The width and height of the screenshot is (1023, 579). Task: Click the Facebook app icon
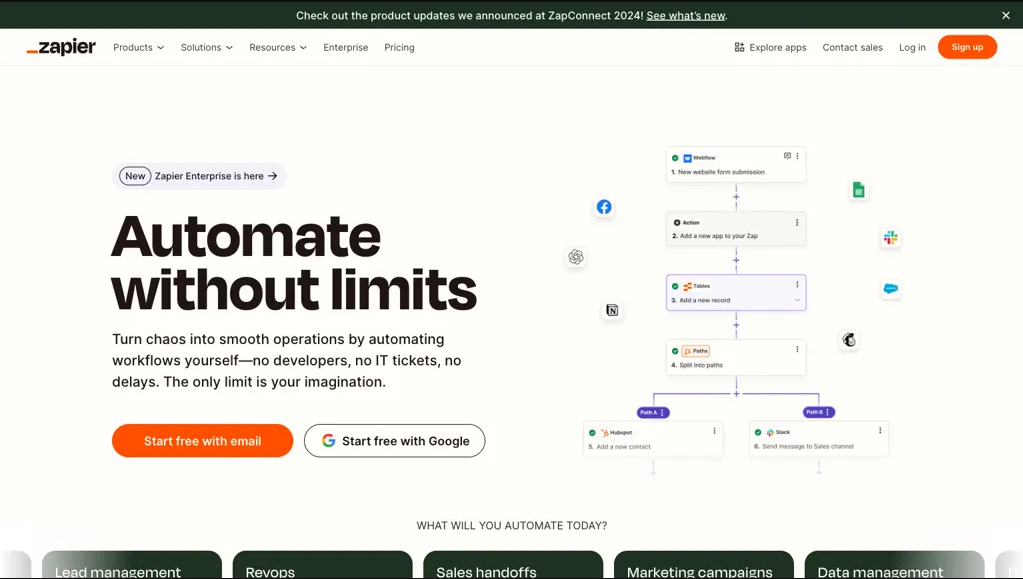(604, 207)
